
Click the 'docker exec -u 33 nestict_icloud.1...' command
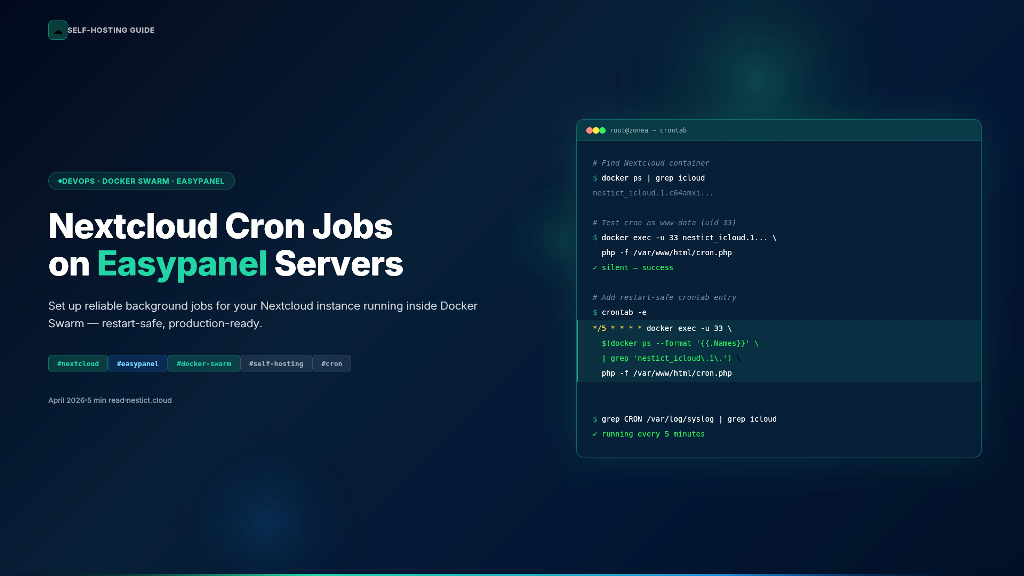coord(688,238)
